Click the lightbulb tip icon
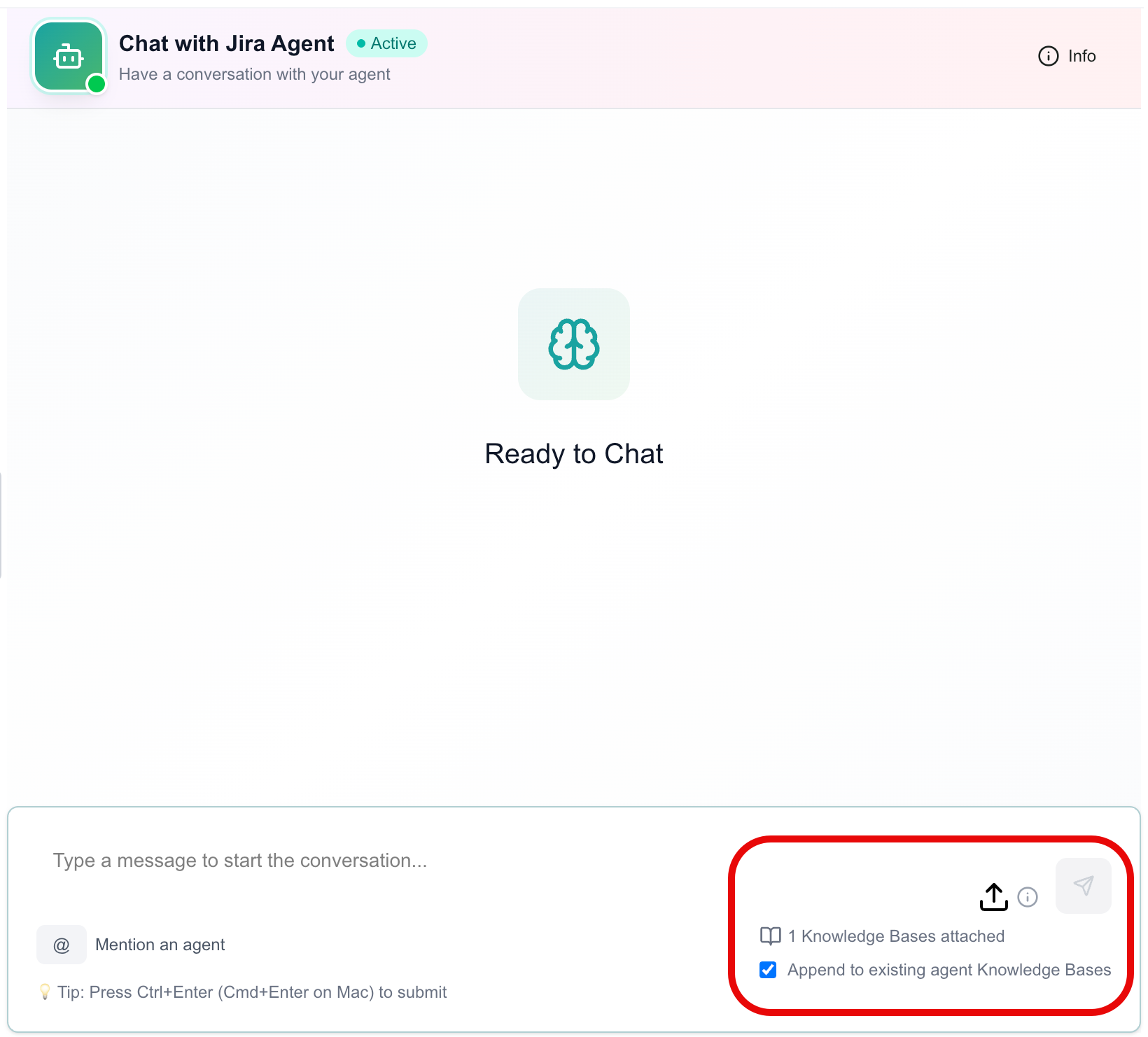Image resolution: width=1148 pixels, height=1037 pixels. 45,992
